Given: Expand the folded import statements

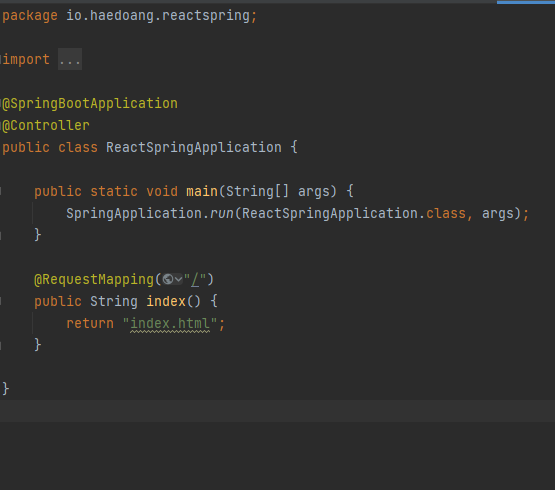Looking at the screenshot, I should [70, 59].
